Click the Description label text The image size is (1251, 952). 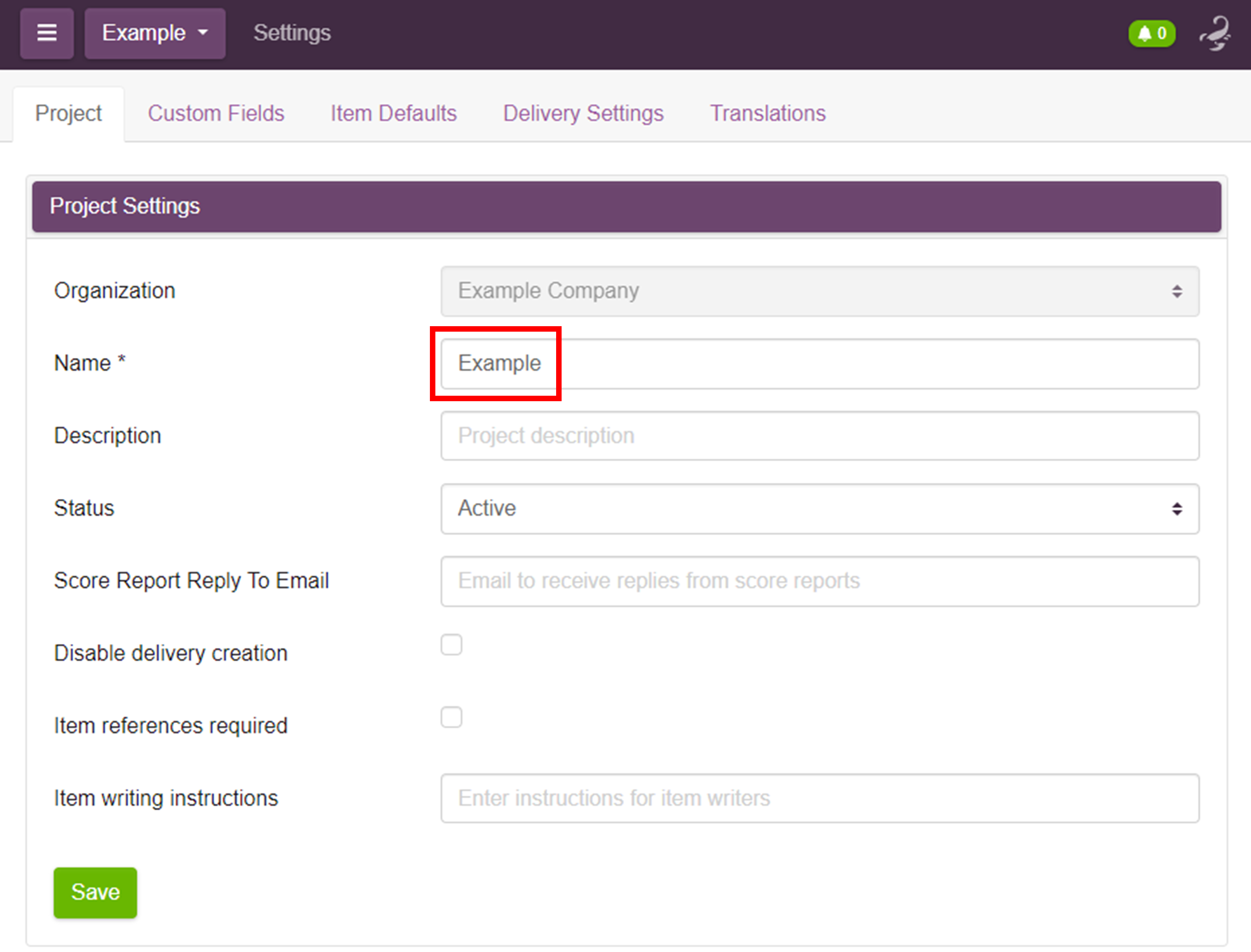pyautogui.click(x=108, y=436)
